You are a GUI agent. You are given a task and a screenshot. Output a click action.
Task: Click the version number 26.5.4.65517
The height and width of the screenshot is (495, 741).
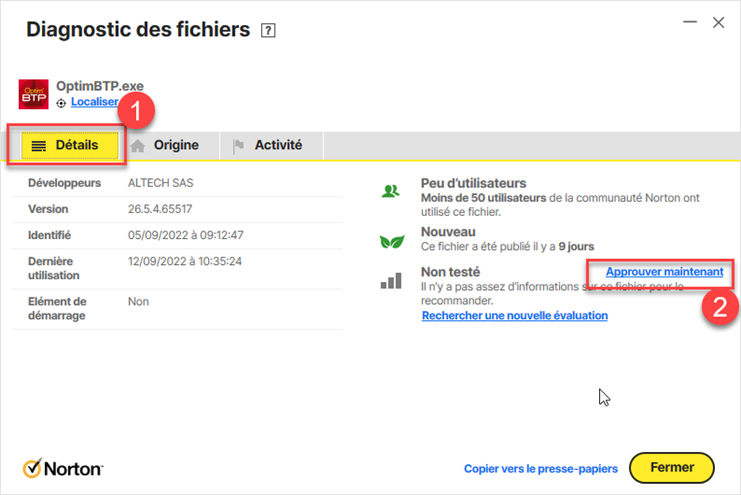[x=160, y=210]
